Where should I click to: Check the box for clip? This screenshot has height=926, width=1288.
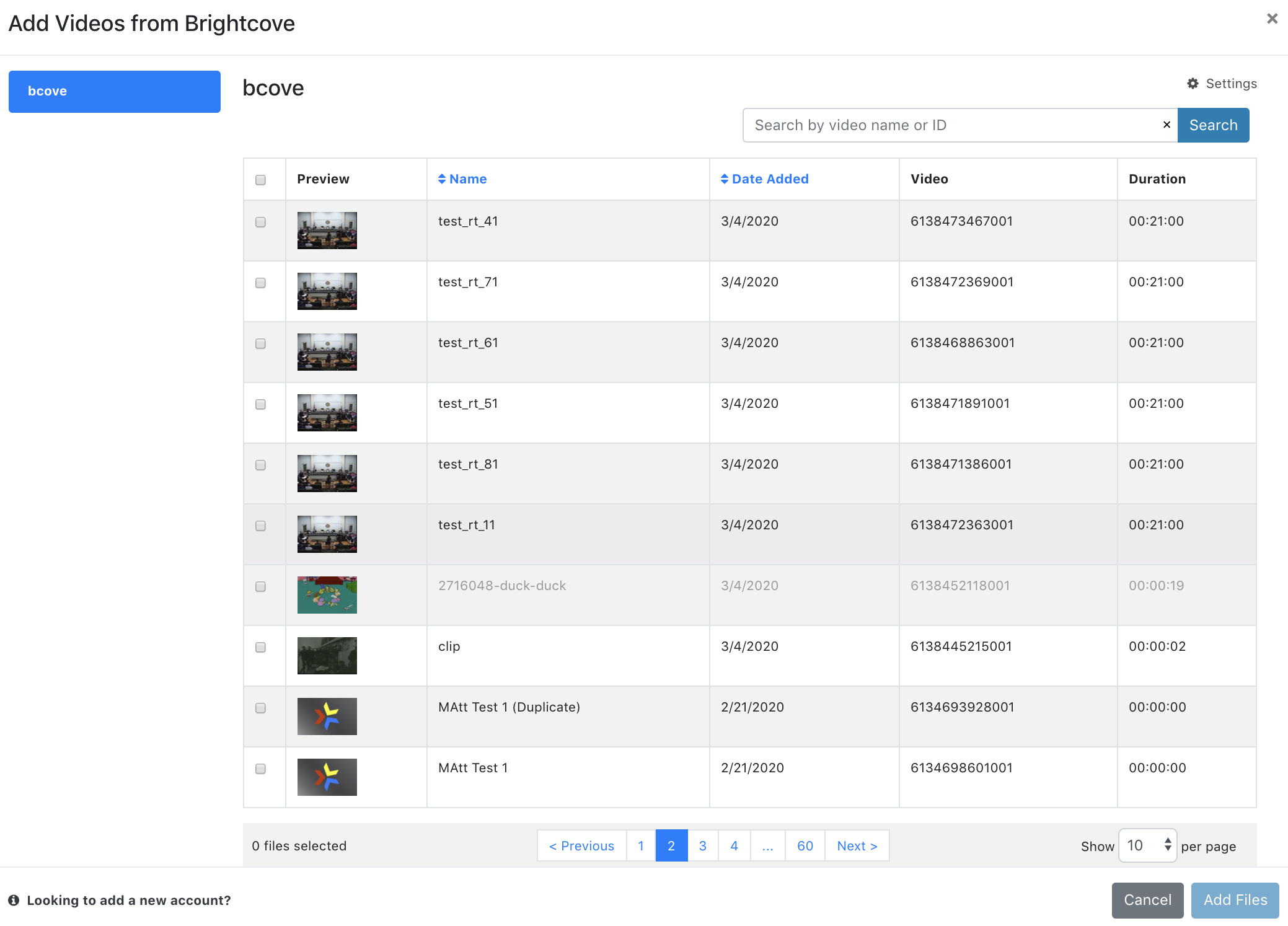(x=260, y=647)
